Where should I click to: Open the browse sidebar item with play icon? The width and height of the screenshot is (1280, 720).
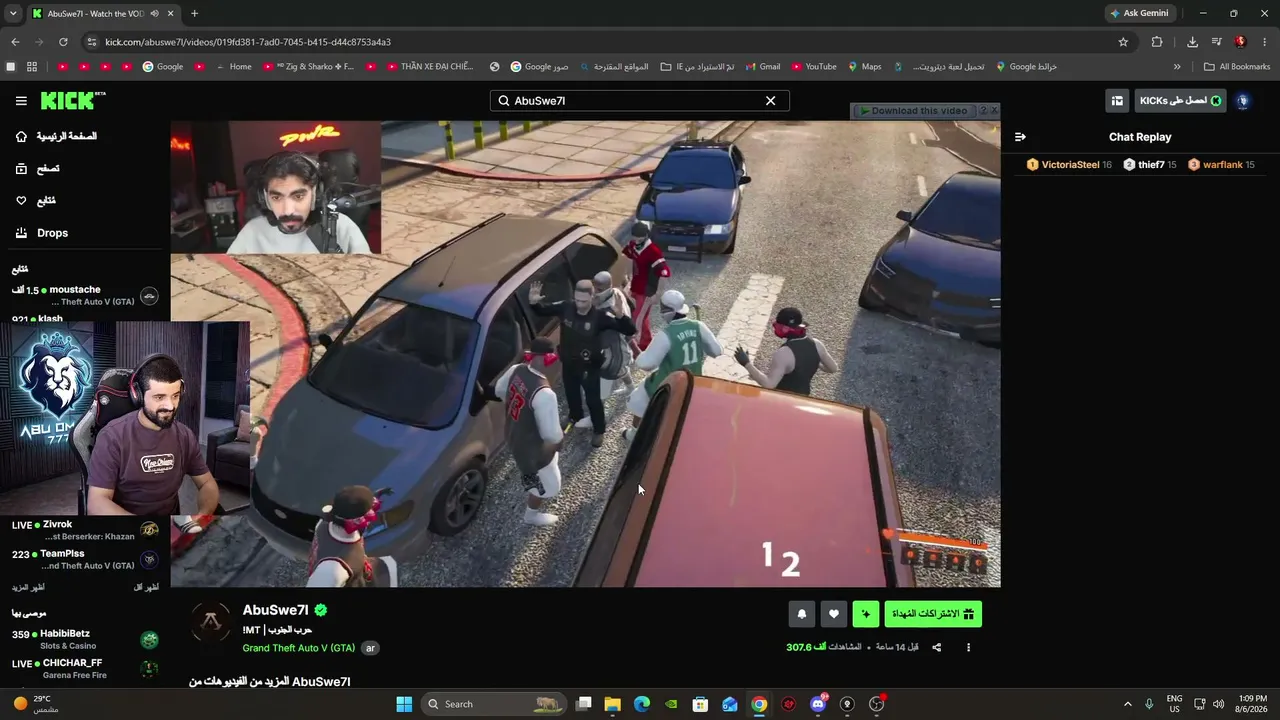click(36, 169)
